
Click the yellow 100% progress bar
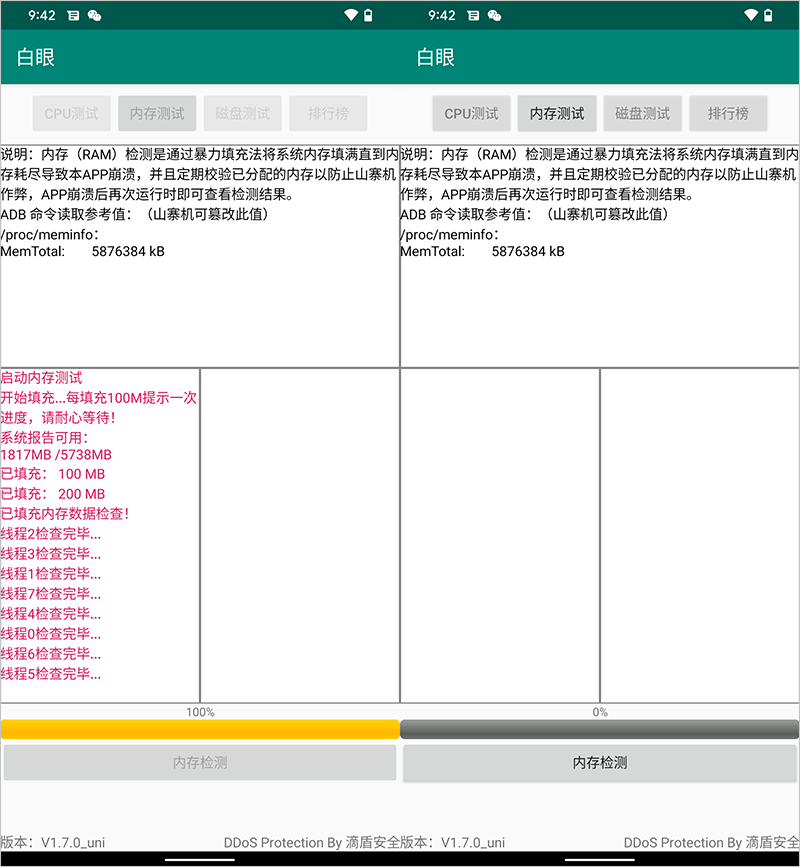200,729
